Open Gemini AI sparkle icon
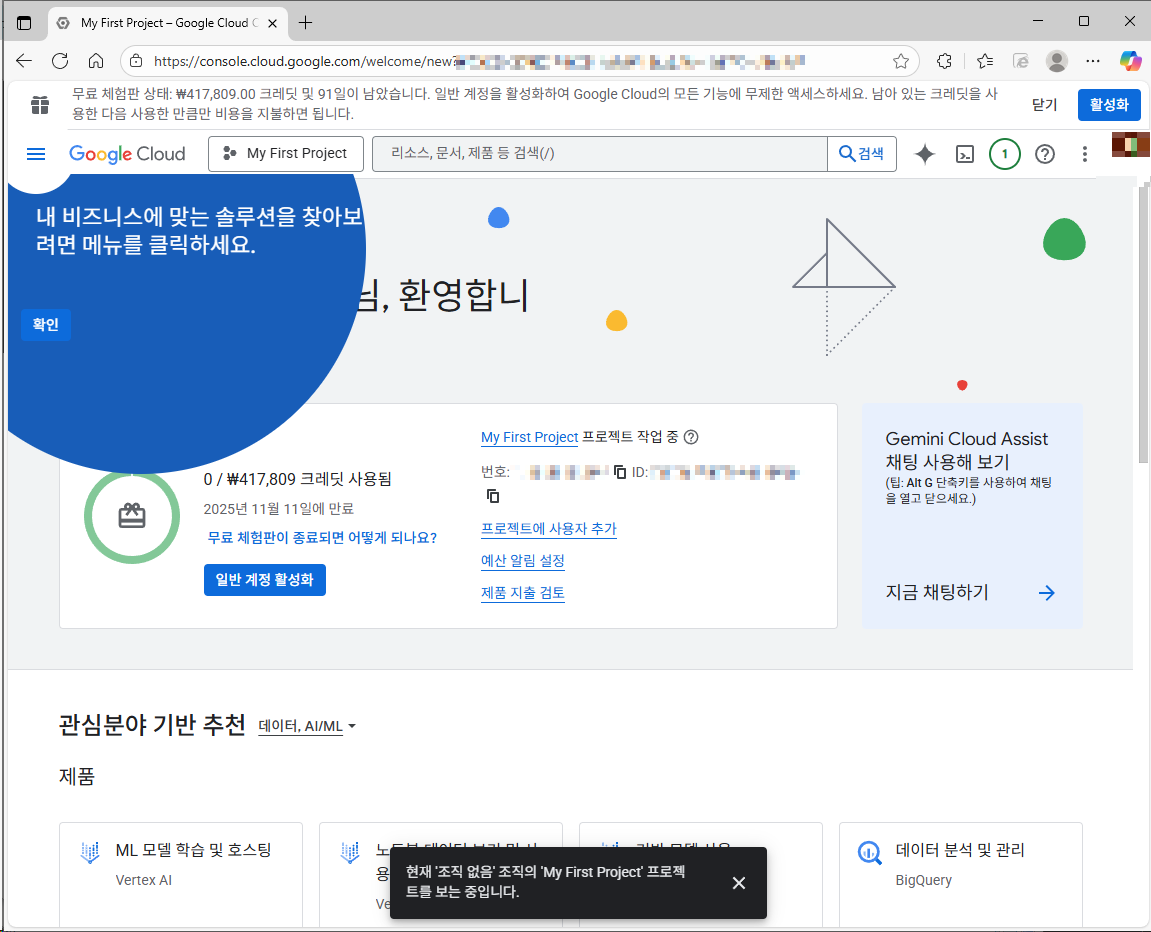 [925, 154]
